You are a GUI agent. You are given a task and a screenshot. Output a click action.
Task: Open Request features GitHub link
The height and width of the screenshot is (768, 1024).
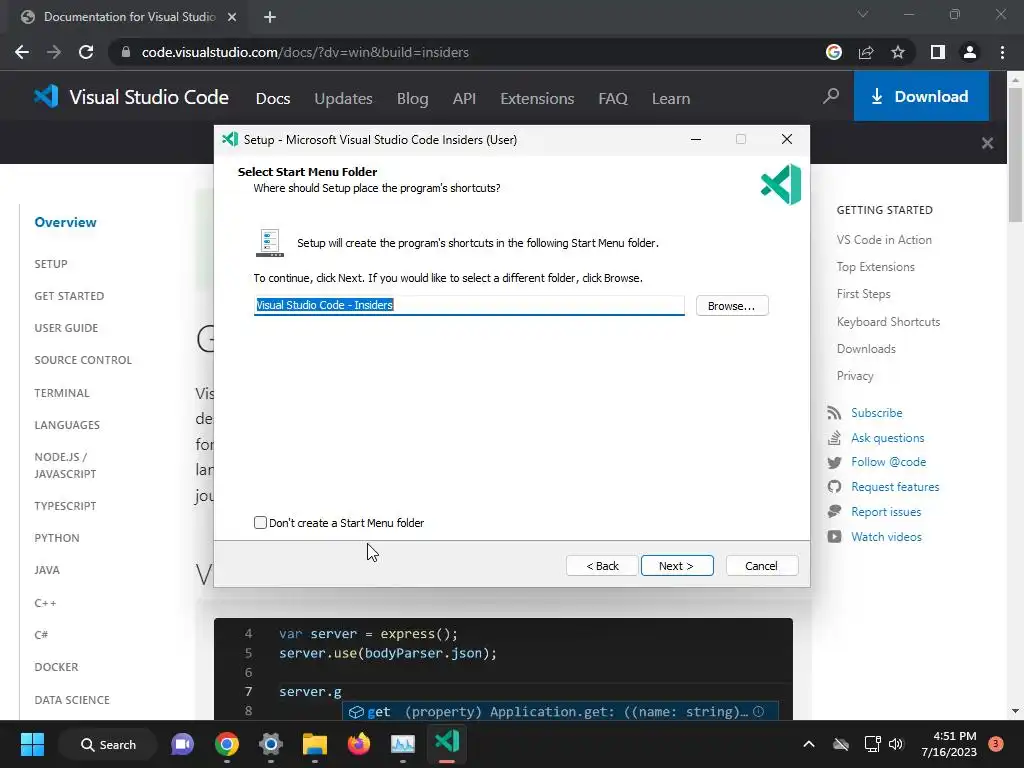(895, 487)
